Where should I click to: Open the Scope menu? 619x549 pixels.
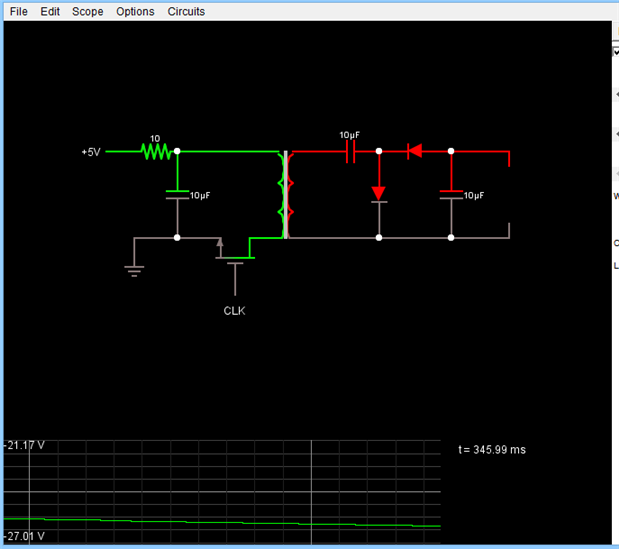click(88, 11)
